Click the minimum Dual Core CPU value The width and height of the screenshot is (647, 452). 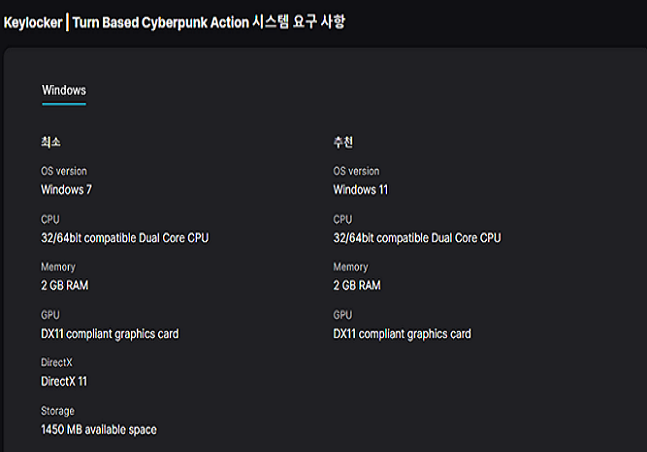click(125, 238)
